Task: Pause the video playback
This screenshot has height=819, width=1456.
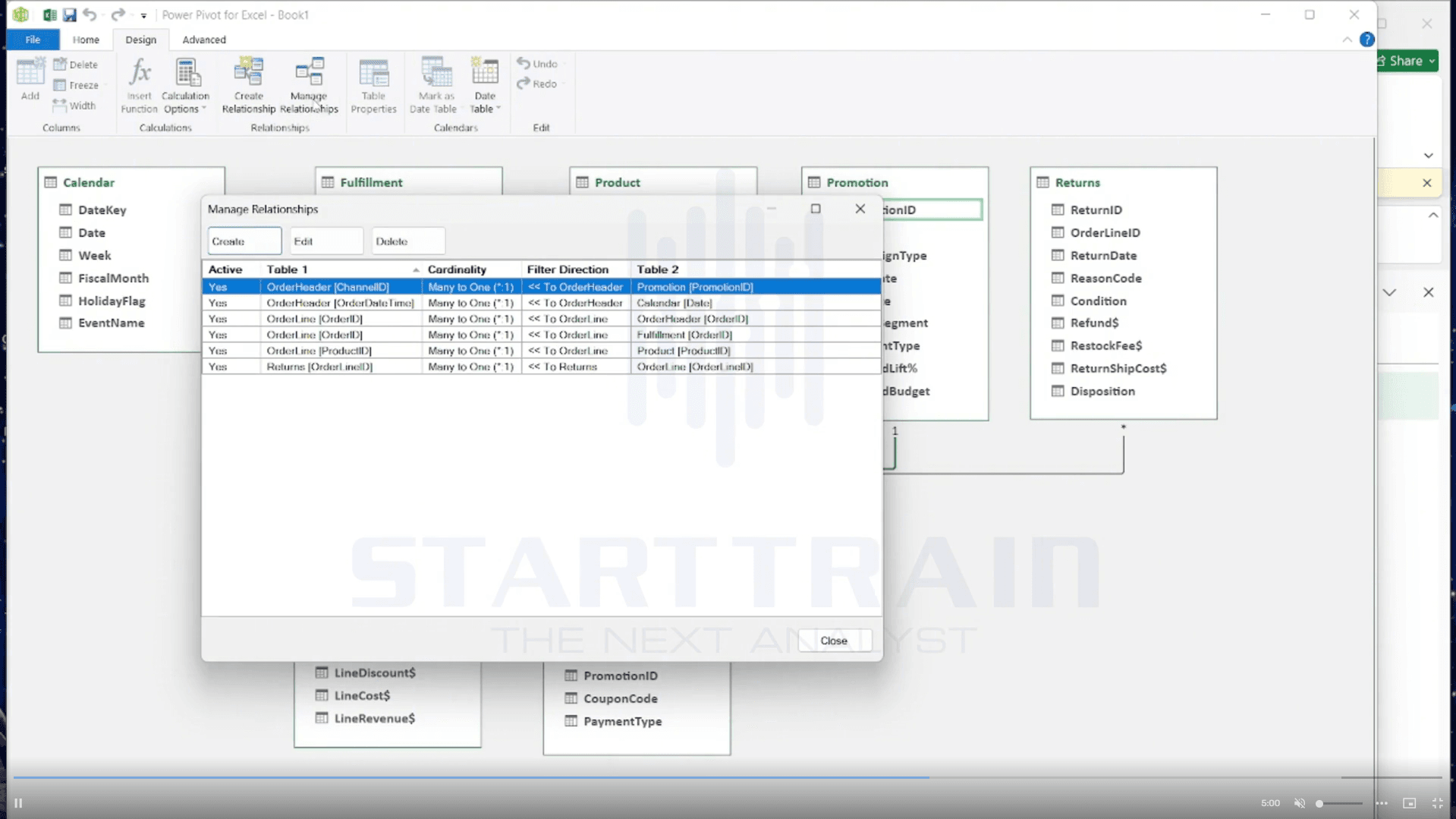Action: point(18,803)
